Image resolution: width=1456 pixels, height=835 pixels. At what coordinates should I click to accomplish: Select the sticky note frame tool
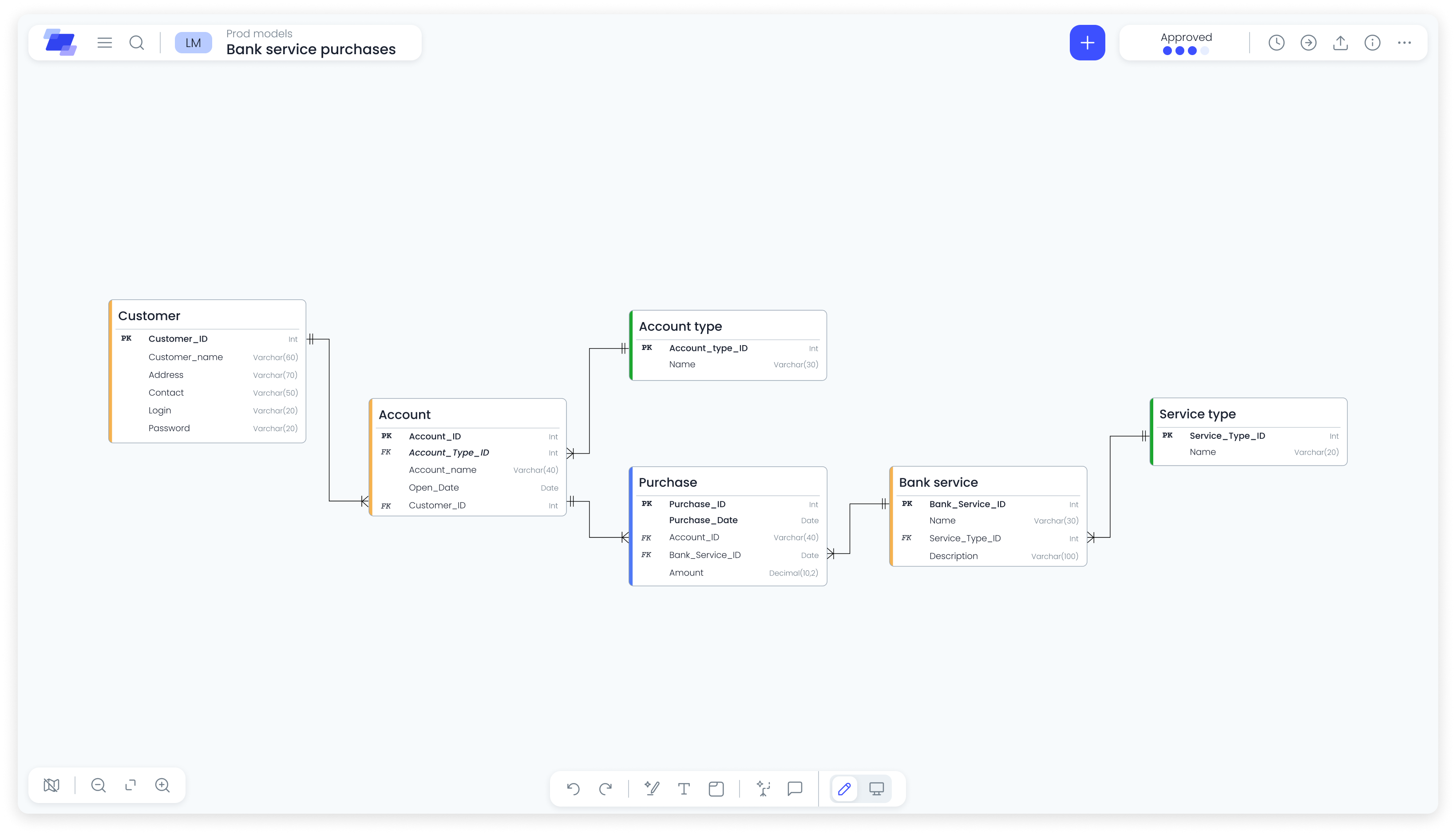[x=716, y=788]
